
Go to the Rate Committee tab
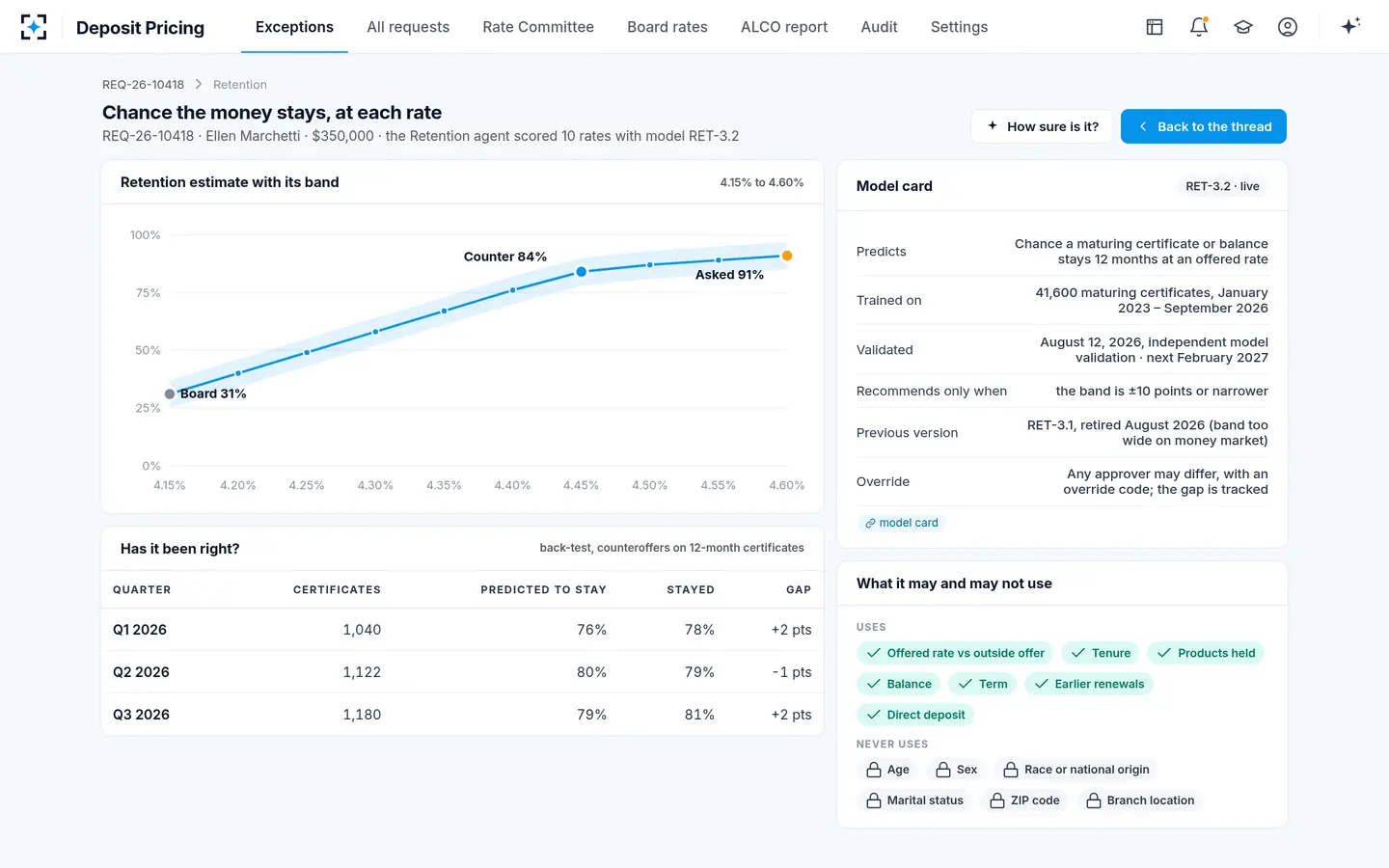[538, 27]
